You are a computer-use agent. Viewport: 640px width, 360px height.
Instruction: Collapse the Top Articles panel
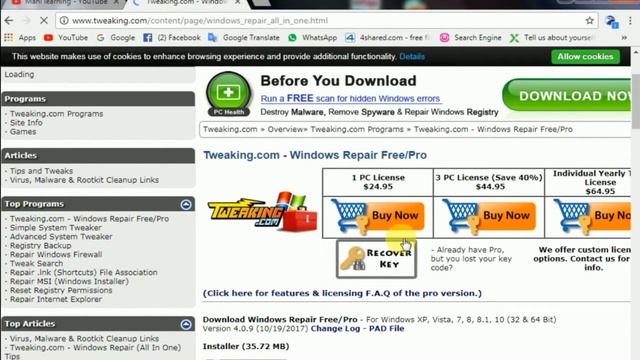pyautogui.click(x=186, y=324)
